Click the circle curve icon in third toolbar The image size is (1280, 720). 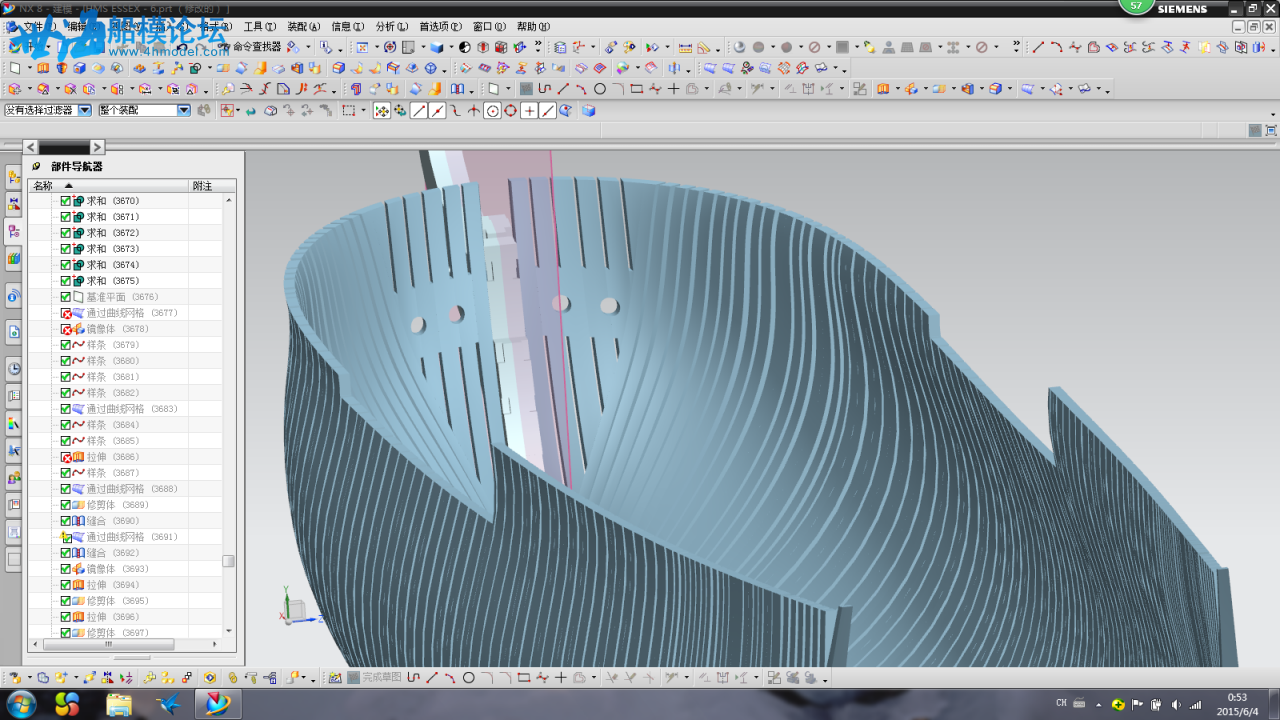(x=600, y=89)
